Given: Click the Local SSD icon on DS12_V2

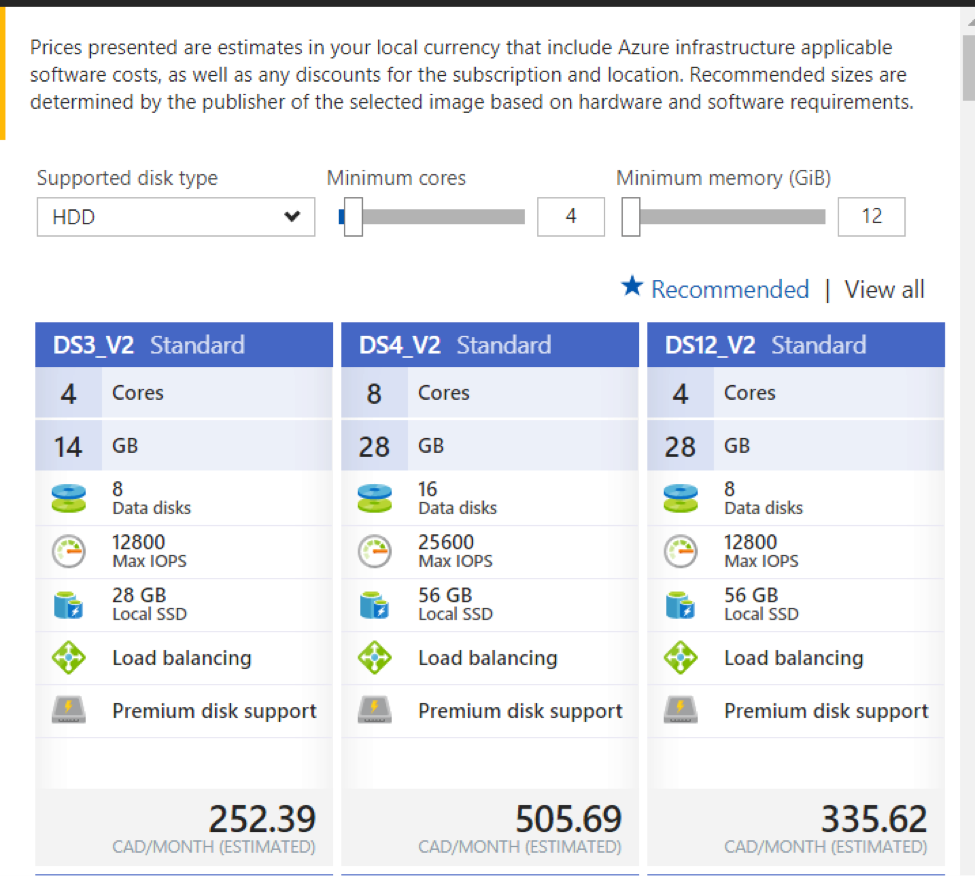Looking at the screenshot, I should (680, 604).
